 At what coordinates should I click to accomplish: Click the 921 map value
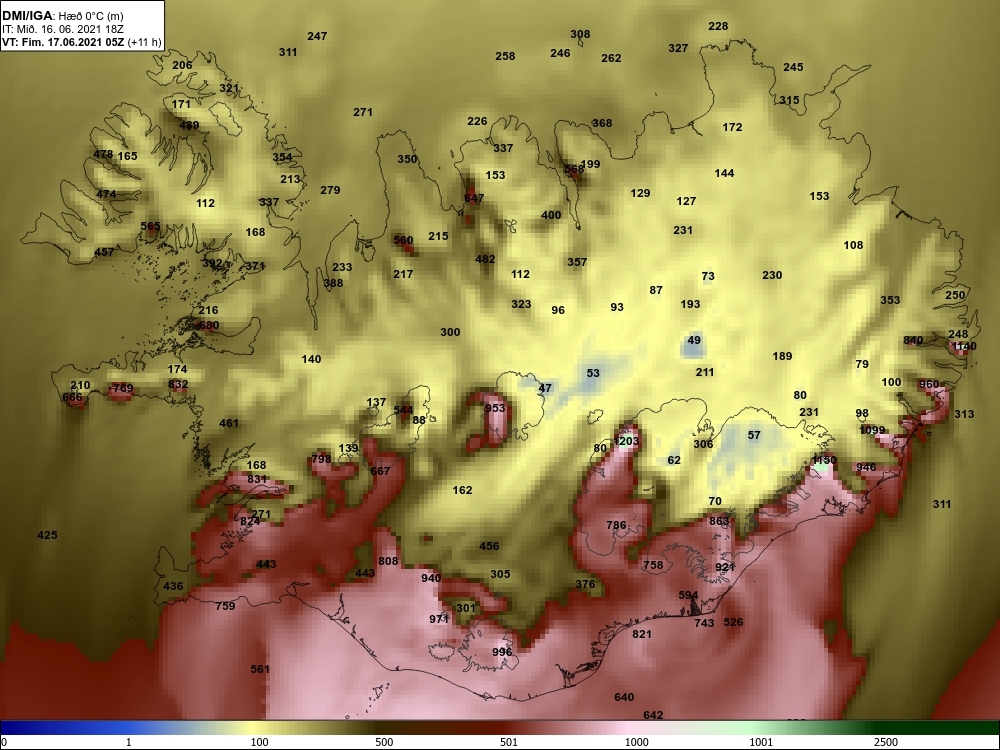pos(724,567)
